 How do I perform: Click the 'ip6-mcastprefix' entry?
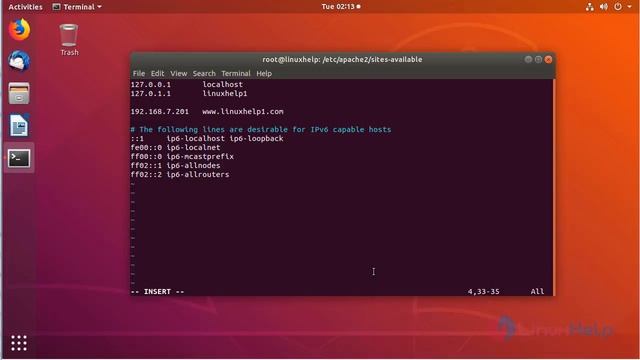[200, 156]
